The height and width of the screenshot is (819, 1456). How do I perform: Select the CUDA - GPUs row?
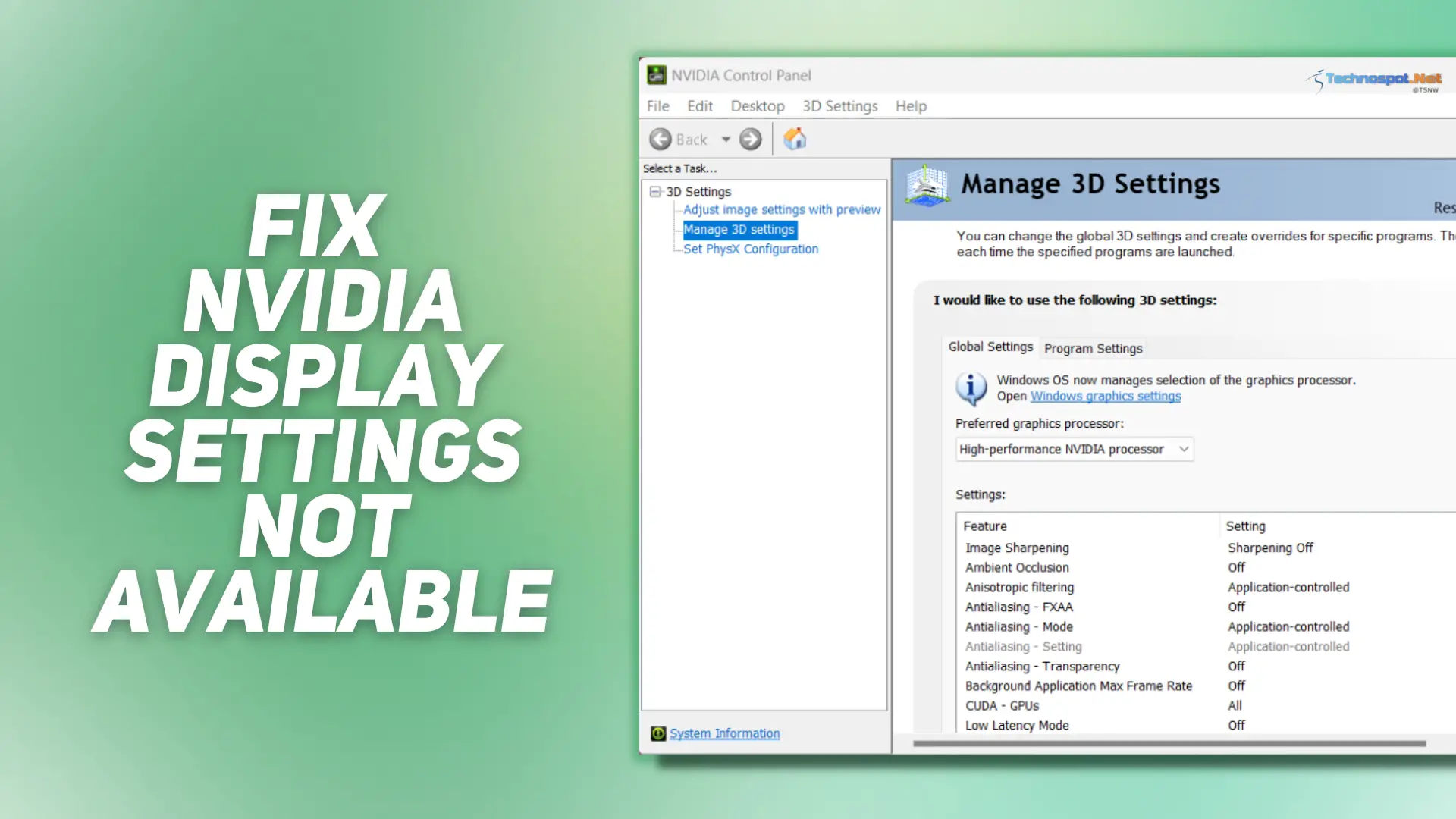pos(1002,705)
